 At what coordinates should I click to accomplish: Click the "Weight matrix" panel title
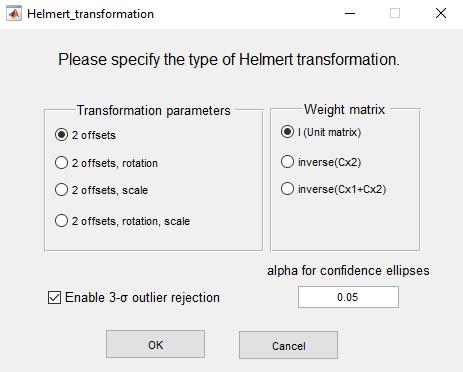click(345, 109)
